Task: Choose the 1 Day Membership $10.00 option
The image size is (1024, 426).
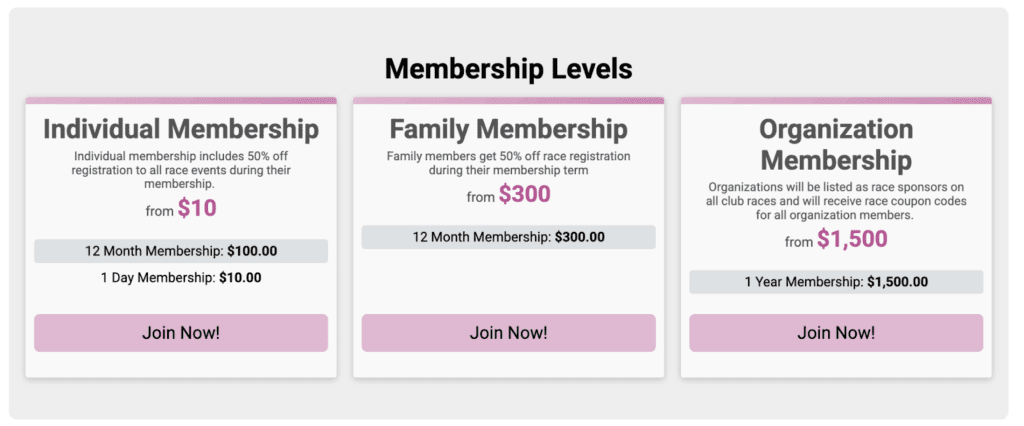Action: (x=181, y=277)
